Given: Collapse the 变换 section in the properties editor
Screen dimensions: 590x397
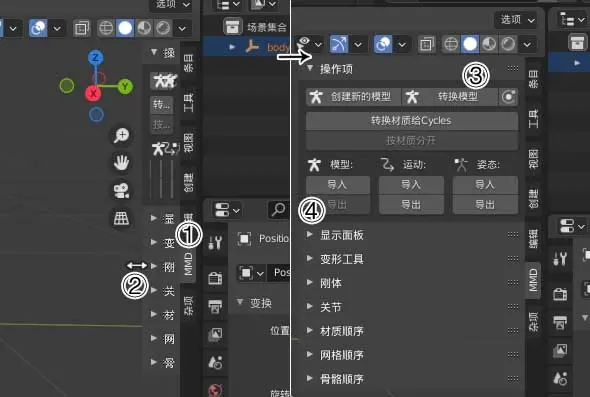Looking at the screenshot, I should pyautogui.click(x=240, y=302).
